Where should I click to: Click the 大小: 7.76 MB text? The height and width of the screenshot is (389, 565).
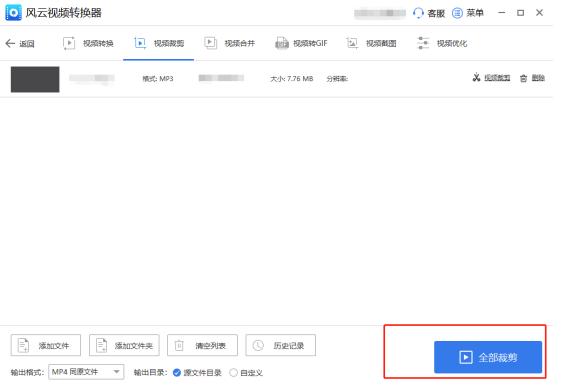click(292, 79)
